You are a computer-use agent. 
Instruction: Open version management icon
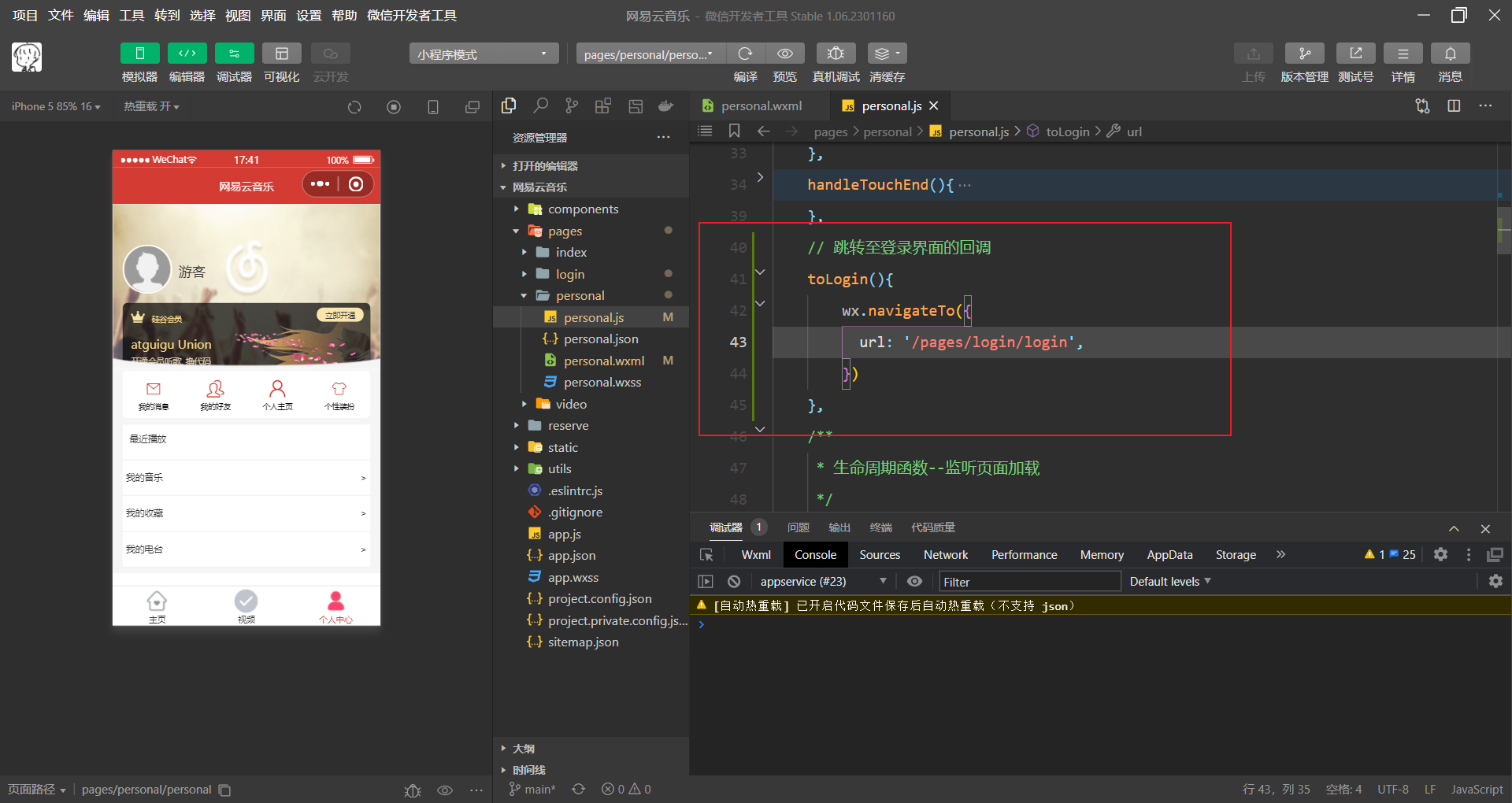1304,54
